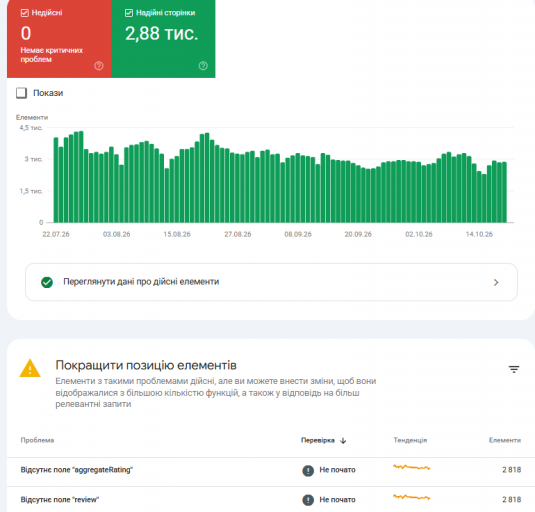The width and height of the screenshot is (535, 512).
Task: Click the 2 818 count in review row
Action: click(511, 500)
